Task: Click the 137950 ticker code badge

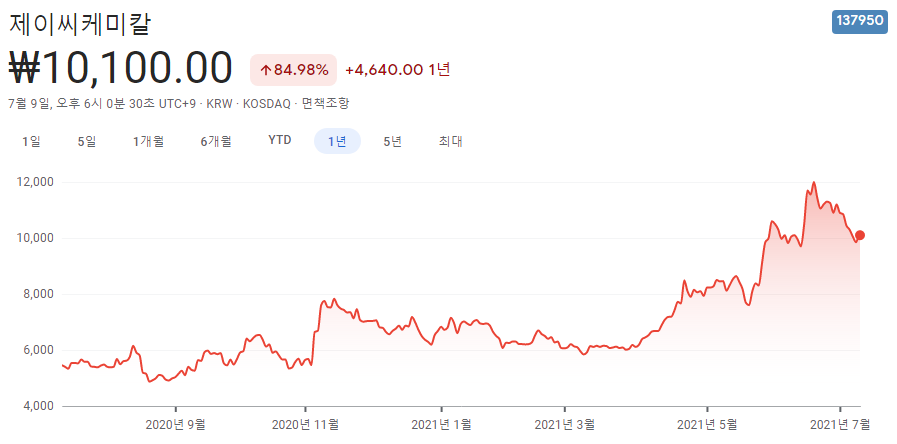Action: [x=859, y=21]
